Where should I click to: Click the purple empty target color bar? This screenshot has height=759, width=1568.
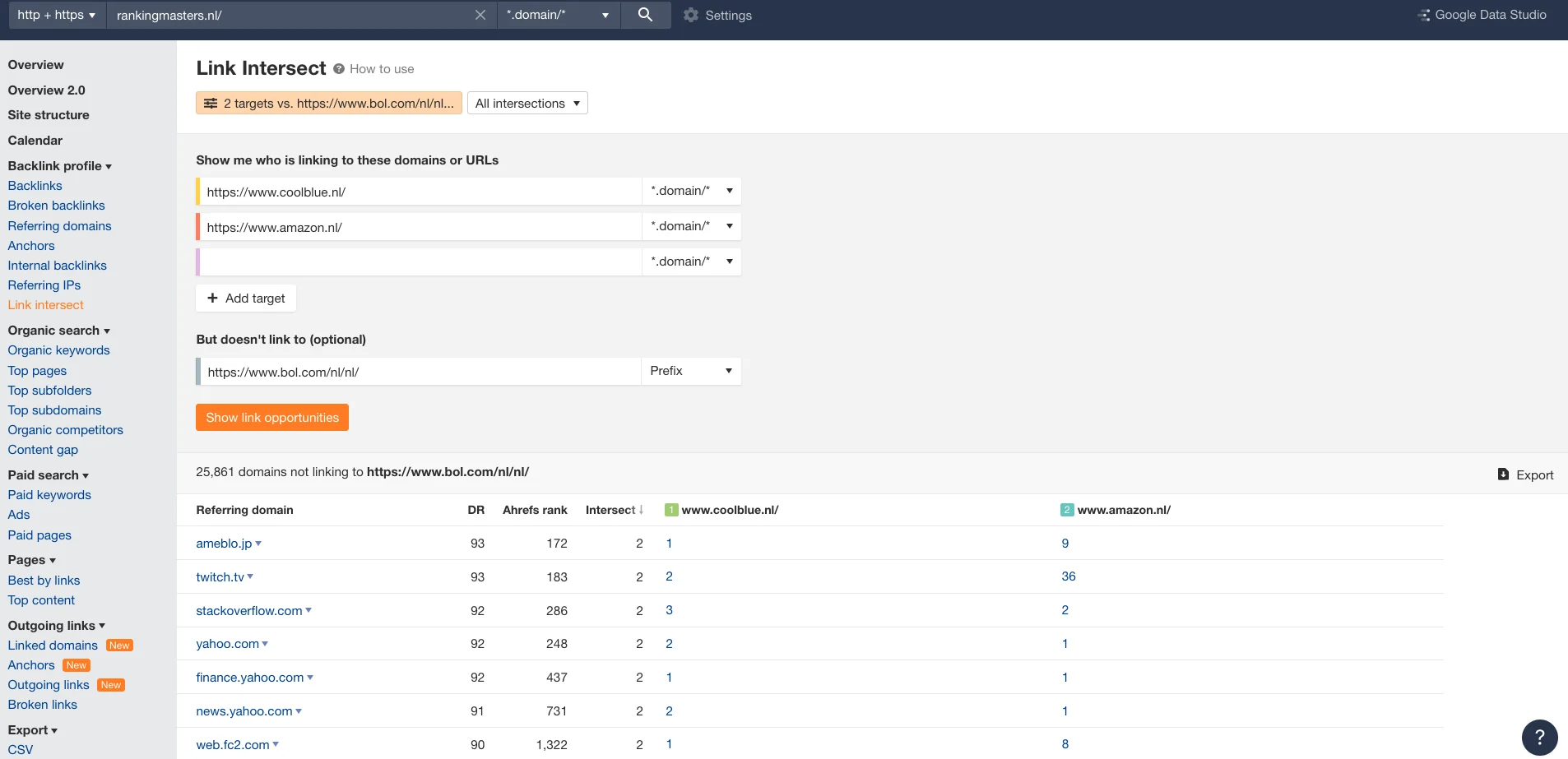pyautogui.click(x=198, y=261)
